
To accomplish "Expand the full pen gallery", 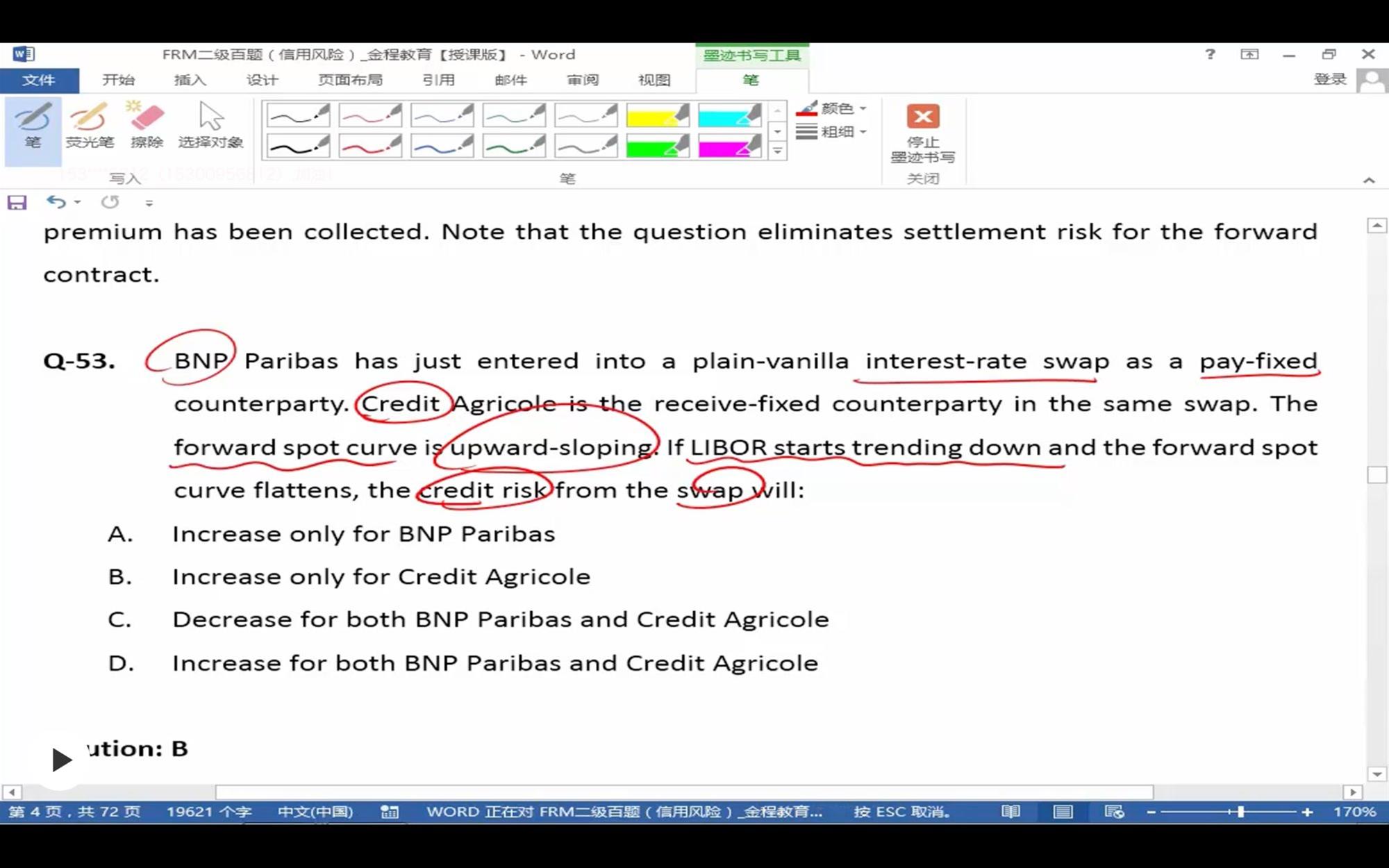I will [x=778, y=151].
